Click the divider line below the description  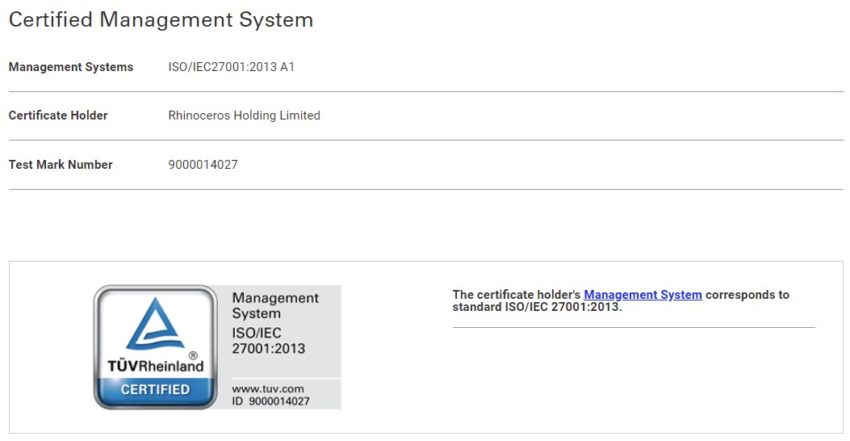point(633,327)
